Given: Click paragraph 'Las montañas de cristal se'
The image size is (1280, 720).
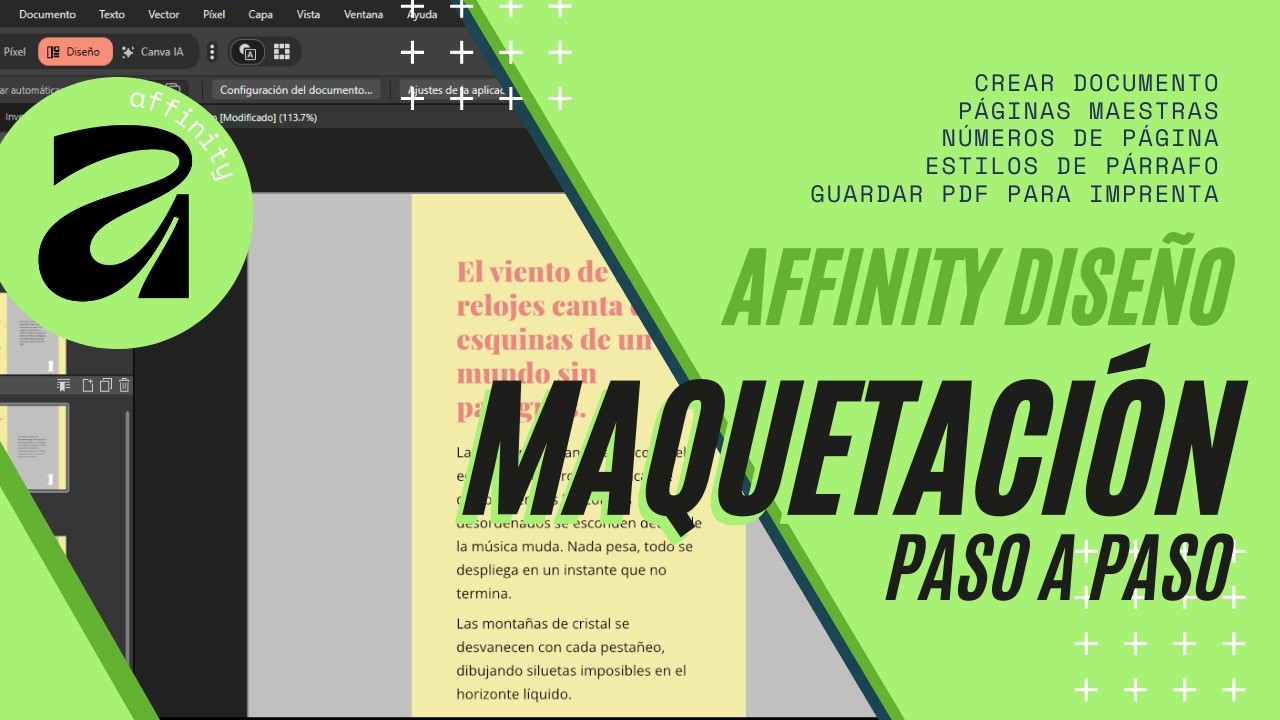Looking at the screenshot, I should [543, 623].
